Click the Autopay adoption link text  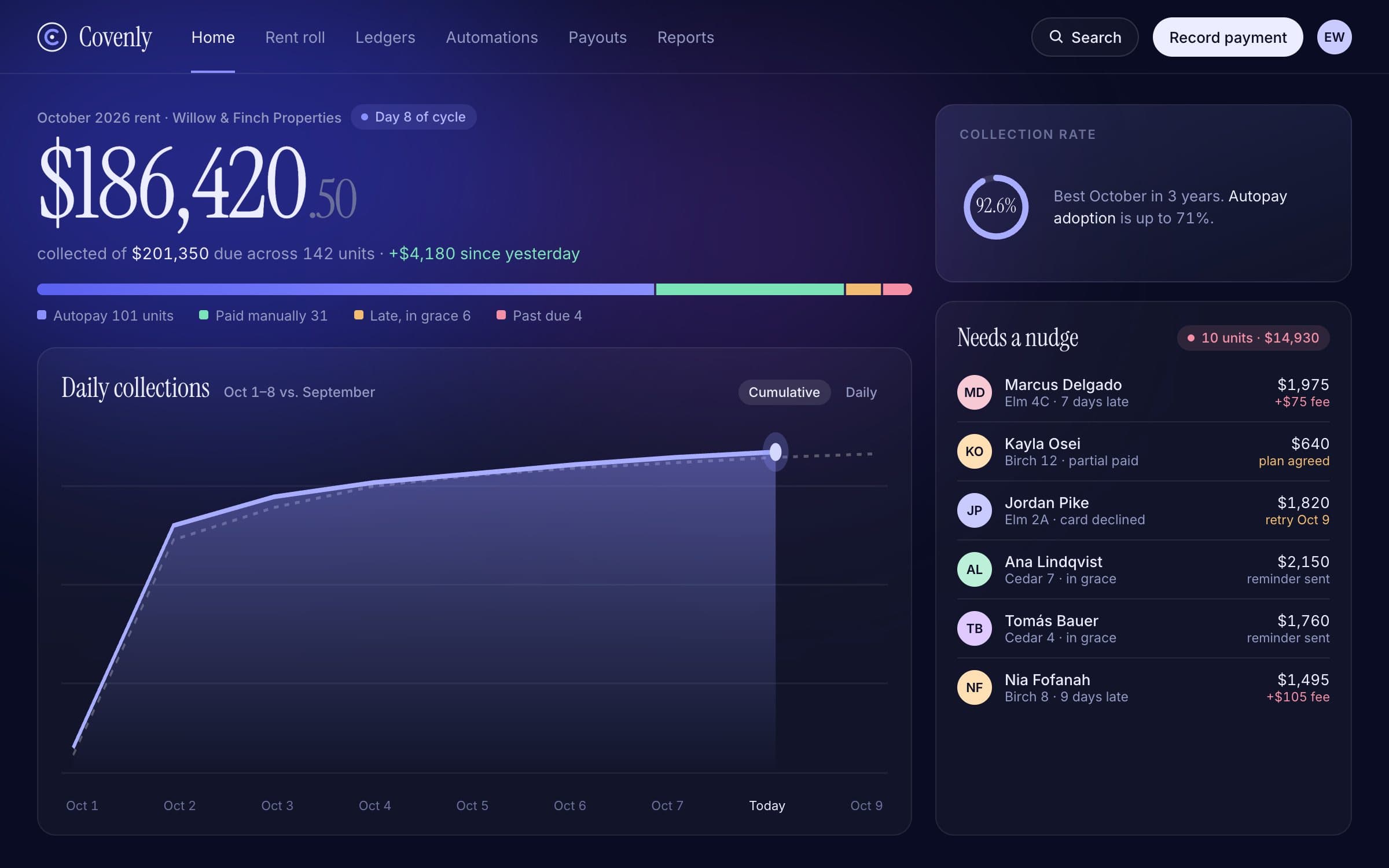[1170, 207]
